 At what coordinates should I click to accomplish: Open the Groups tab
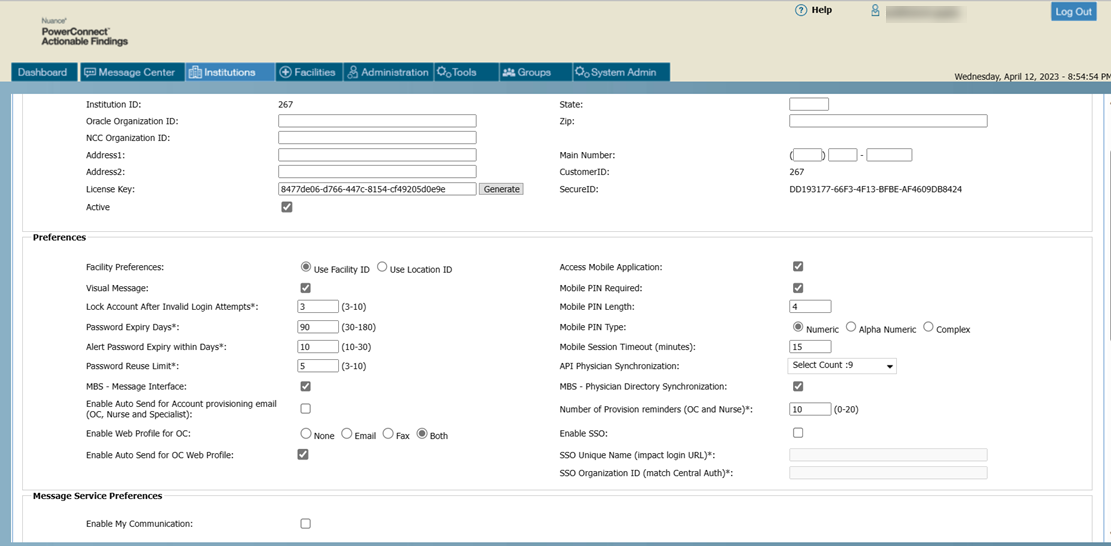point(534,72)
